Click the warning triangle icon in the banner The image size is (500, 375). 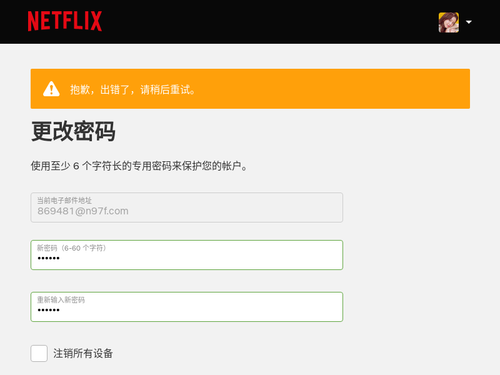[x=51, y=89]
